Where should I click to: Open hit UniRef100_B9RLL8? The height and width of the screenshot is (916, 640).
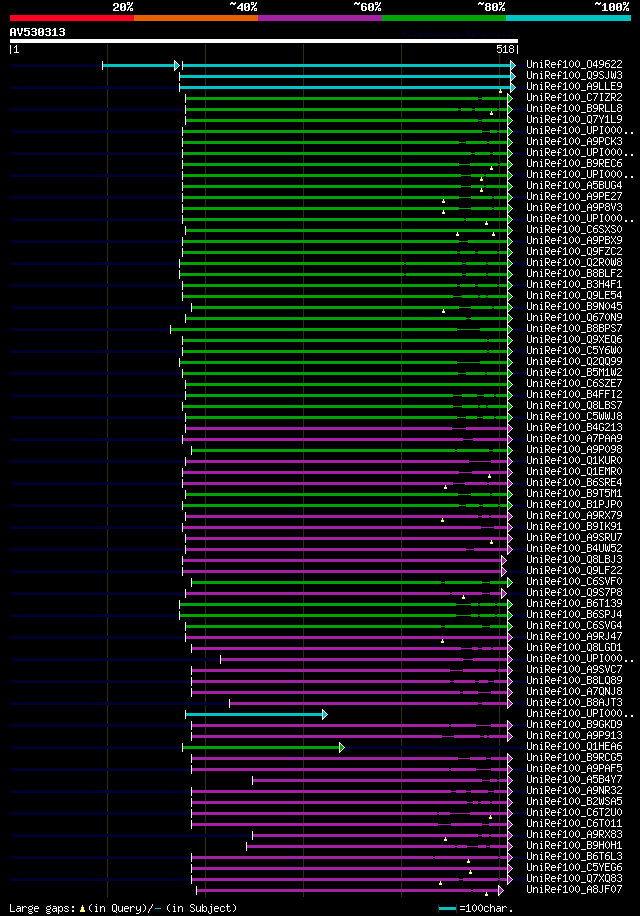(x=574, y=109)
